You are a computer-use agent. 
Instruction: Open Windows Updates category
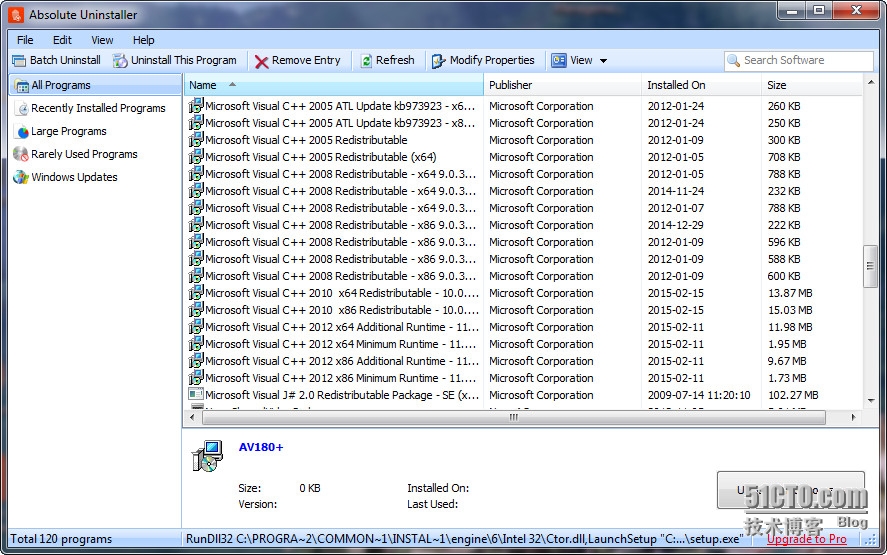(x=74, y=177)
